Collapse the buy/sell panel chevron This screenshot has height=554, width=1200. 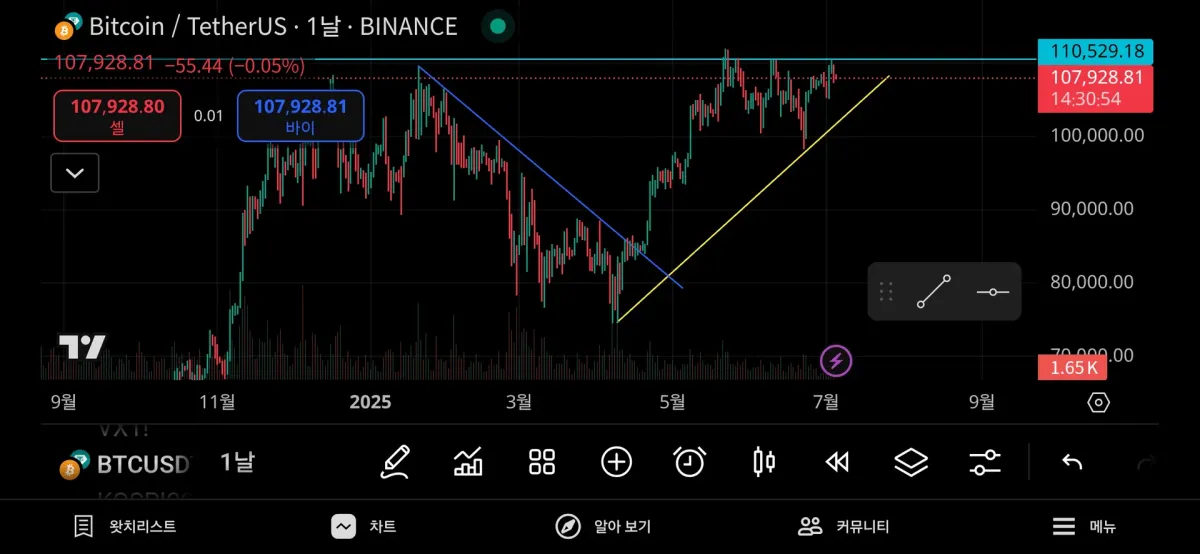click(75, 173)
